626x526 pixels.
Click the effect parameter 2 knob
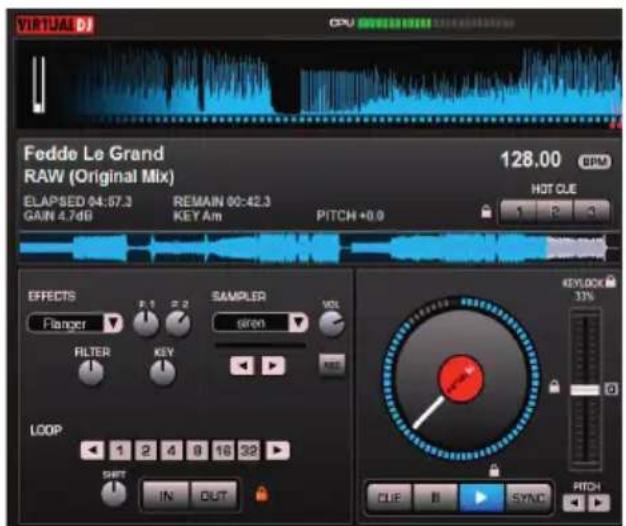(x=178, y=323)
